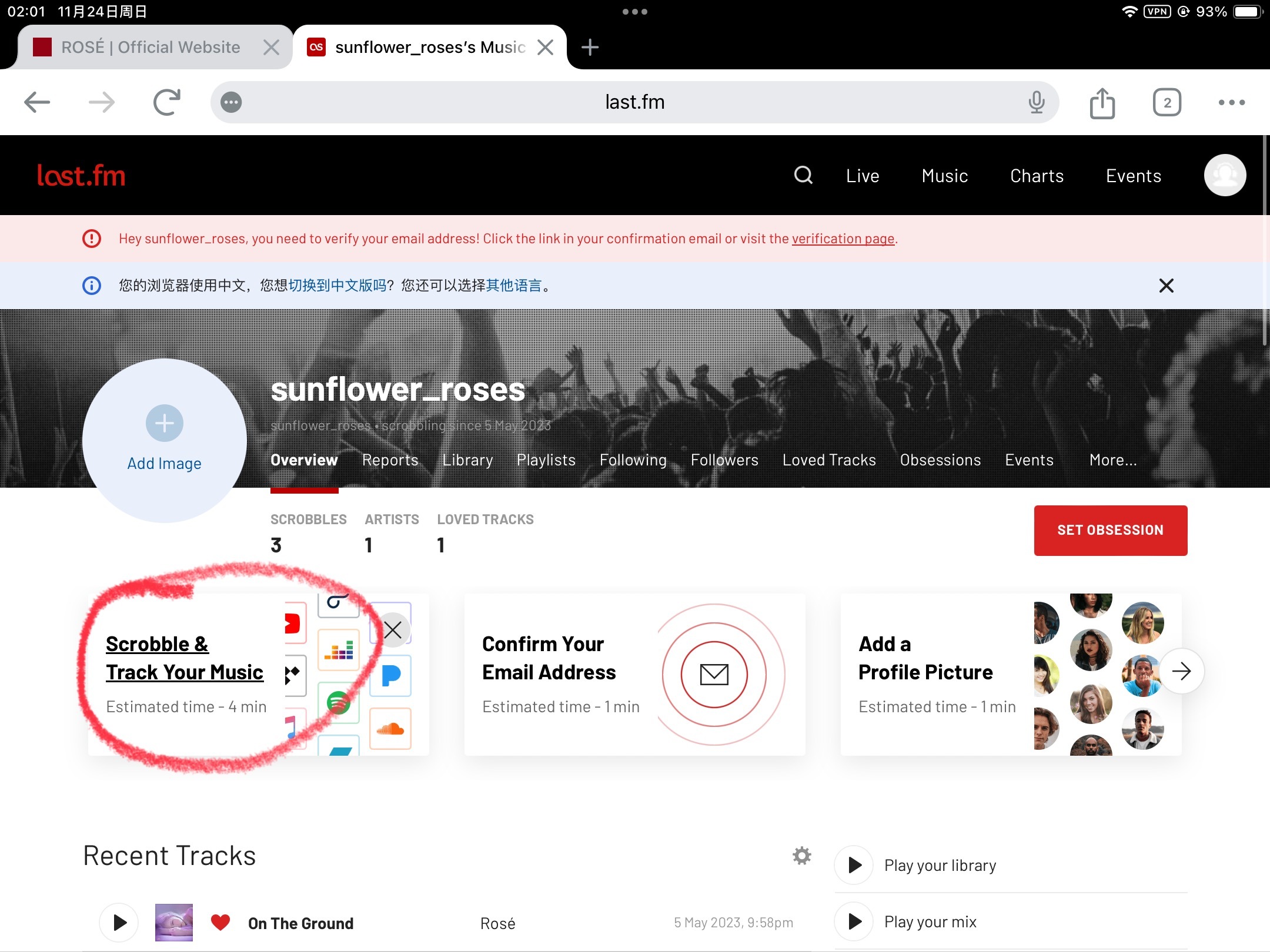Tap the VPN status indicator
The image size is (1270, 952).
coord(1157,12)
